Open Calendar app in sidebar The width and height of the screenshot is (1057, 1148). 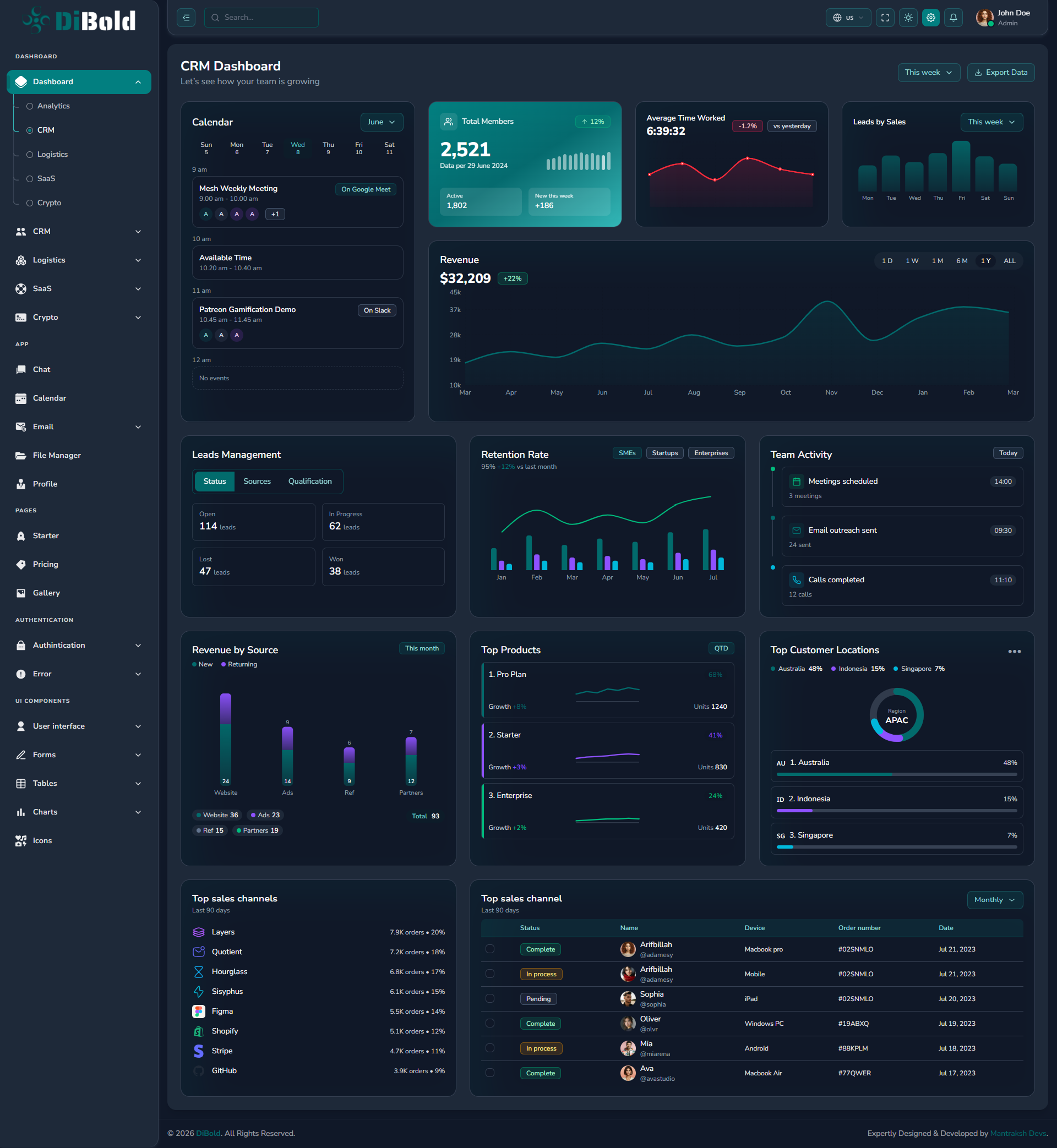coord(49,398)
